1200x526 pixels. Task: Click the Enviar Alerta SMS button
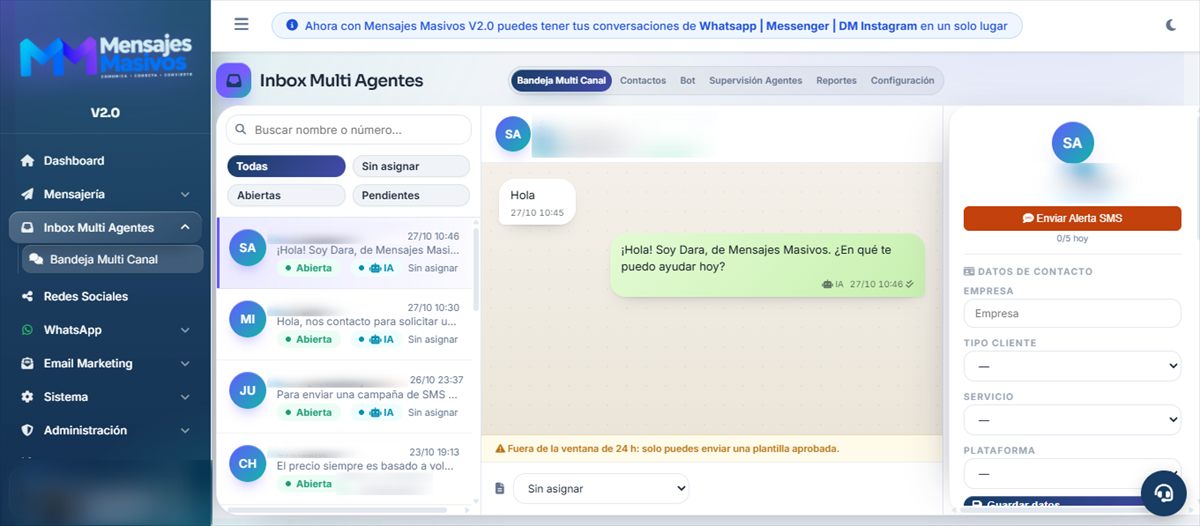[x=1072, y=218]
